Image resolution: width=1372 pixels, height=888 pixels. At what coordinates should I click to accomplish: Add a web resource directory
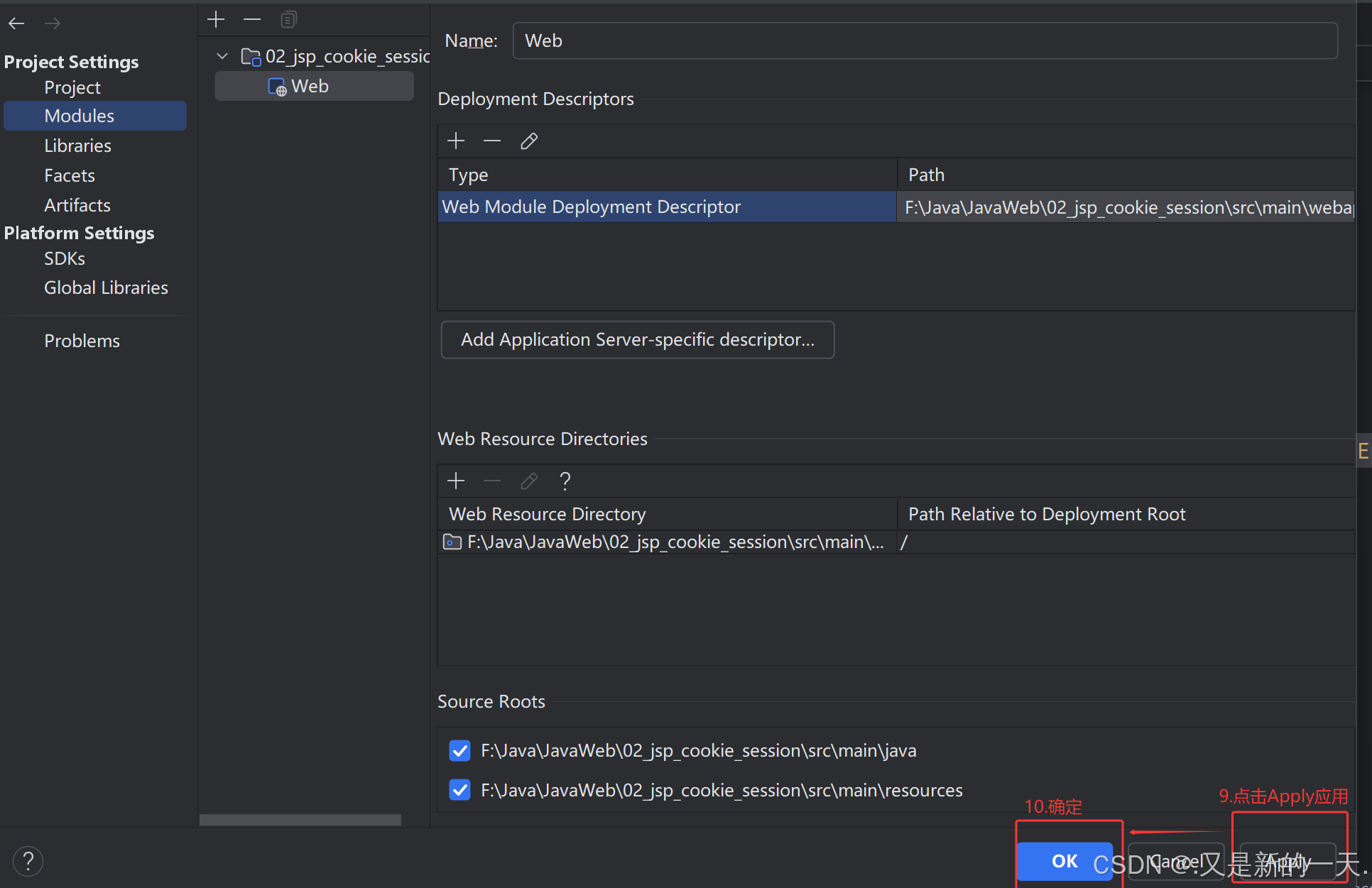(x=456, y=481)
